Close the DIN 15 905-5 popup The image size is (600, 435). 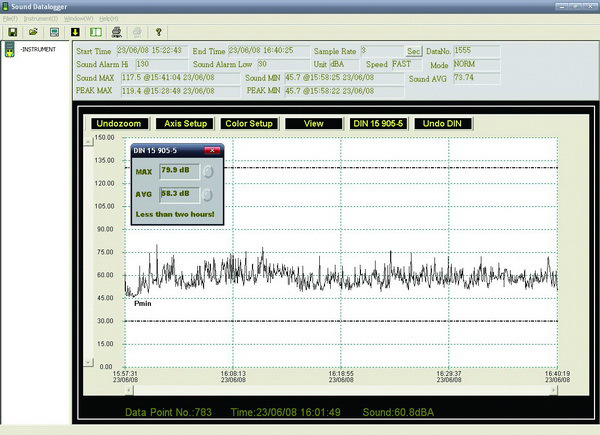point(211,150)
